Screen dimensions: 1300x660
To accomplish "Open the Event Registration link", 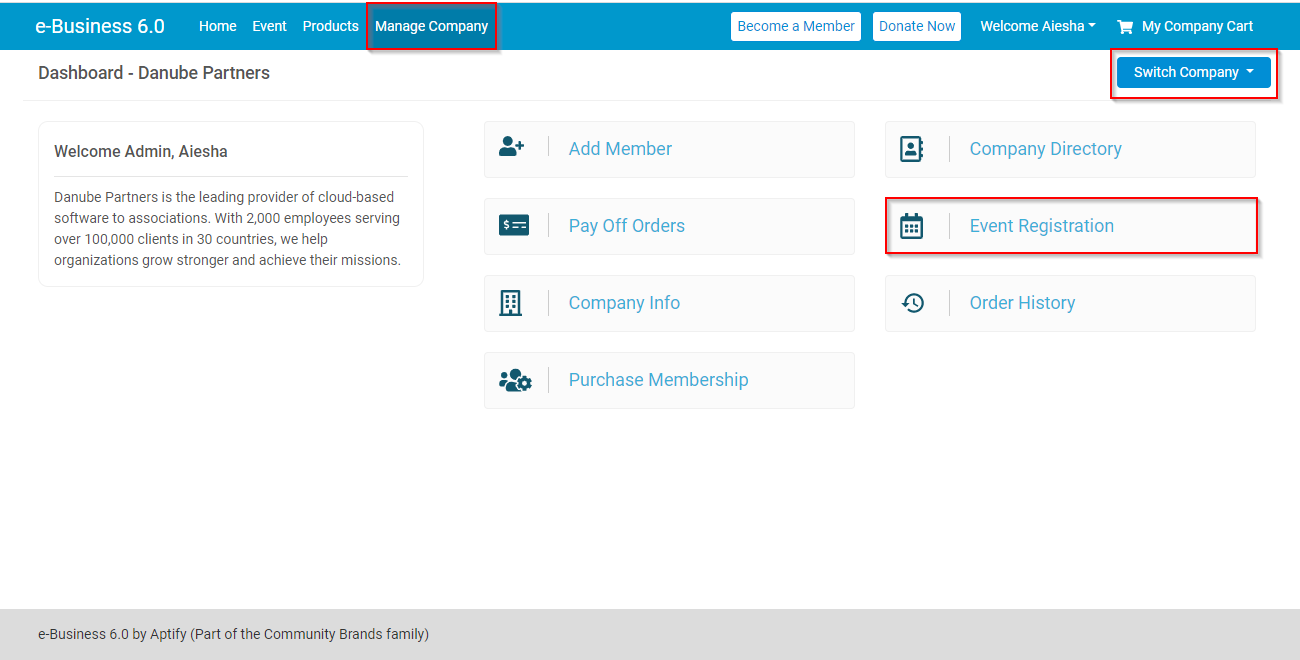I will [1041, 226].
